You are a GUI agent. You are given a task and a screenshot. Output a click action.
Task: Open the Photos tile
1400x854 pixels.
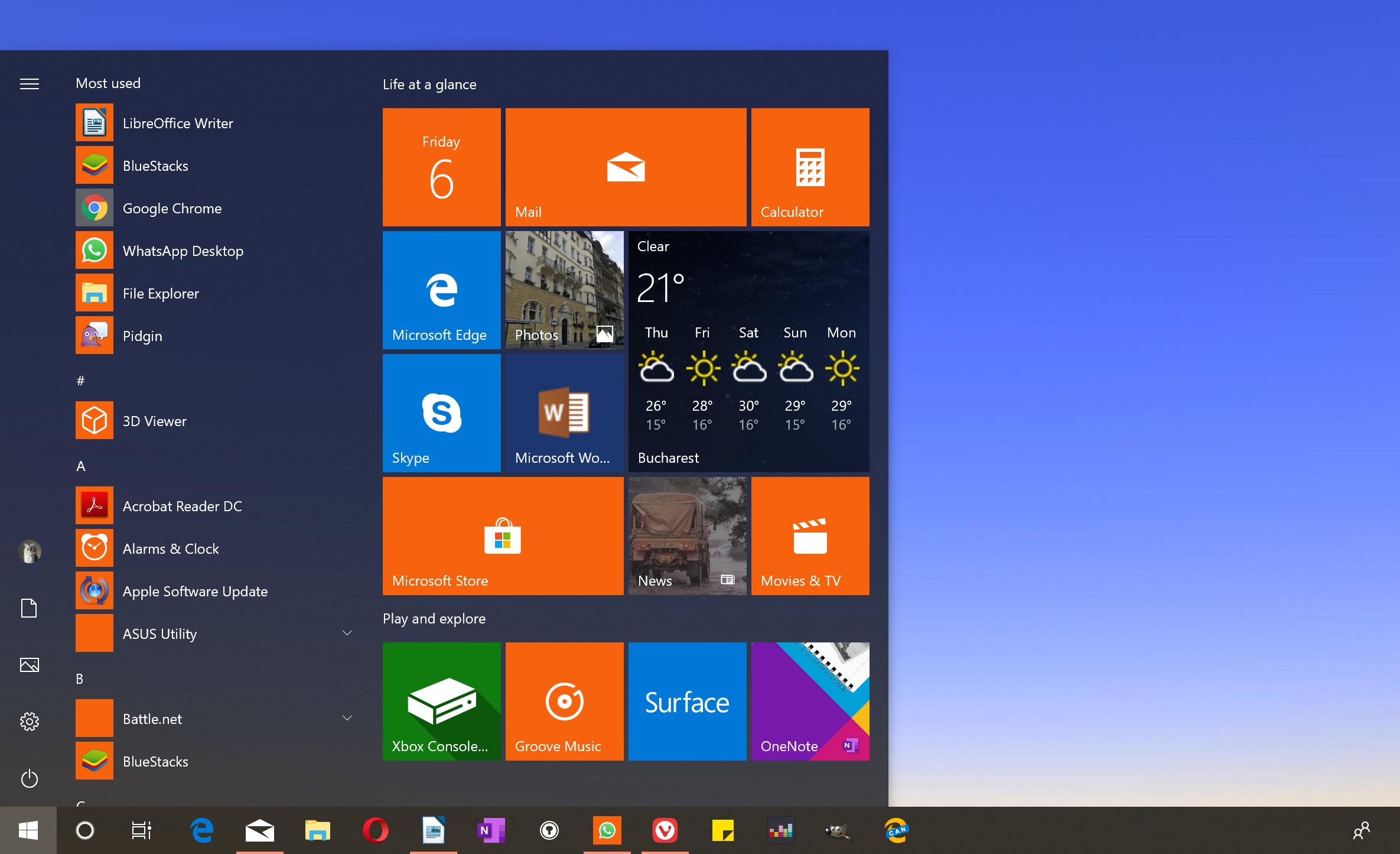point(565,290)
